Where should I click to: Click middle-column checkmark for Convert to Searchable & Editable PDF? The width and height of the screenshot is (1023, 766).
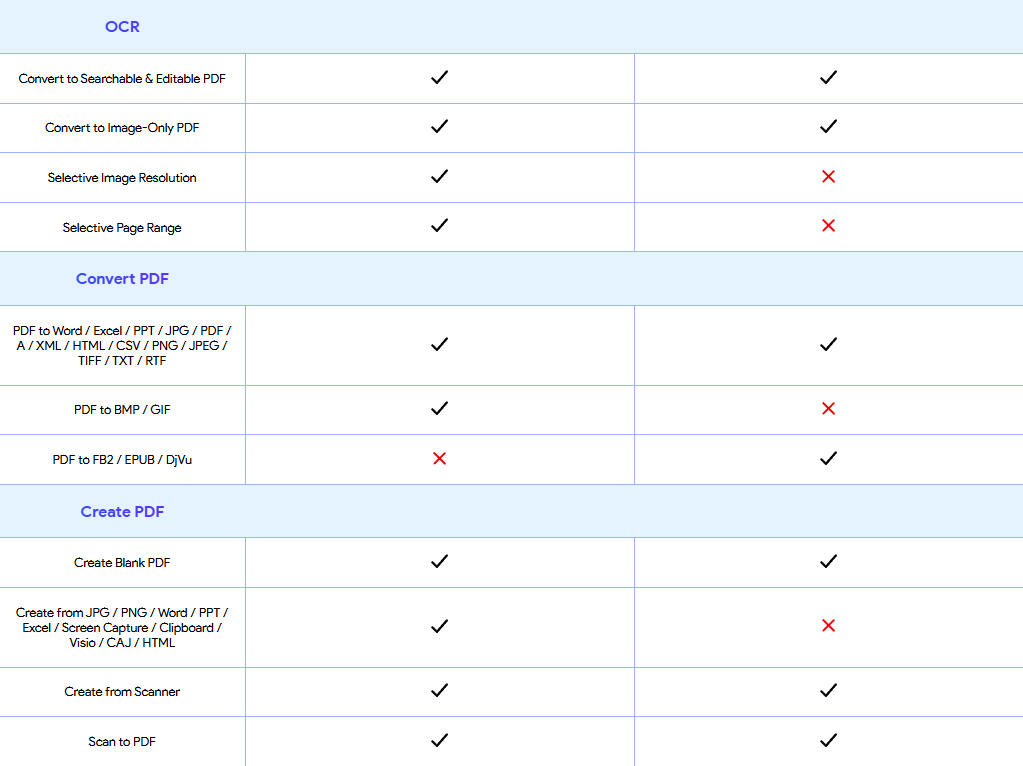[440, 77]
